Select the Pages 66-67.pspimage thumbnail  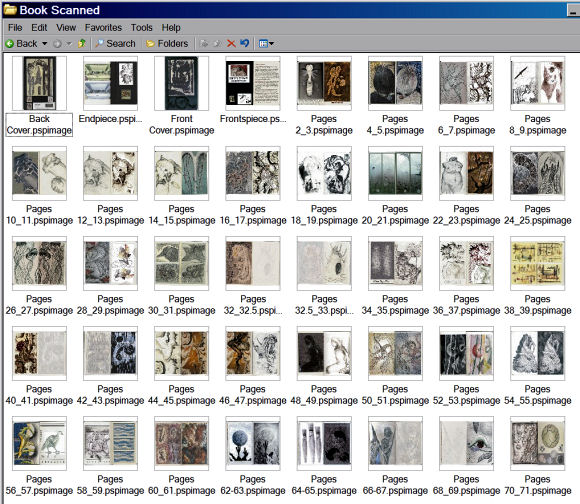pos(395,443)
